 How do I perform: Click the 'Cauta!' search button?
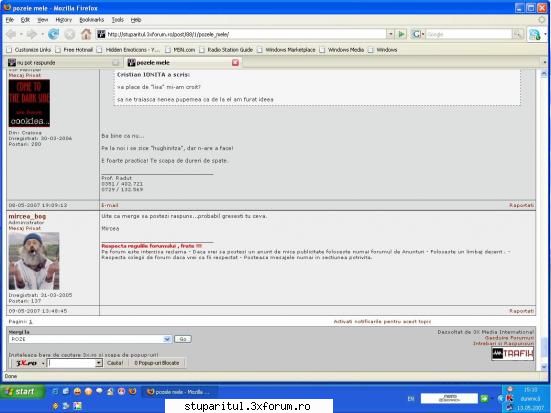point(115,363)
